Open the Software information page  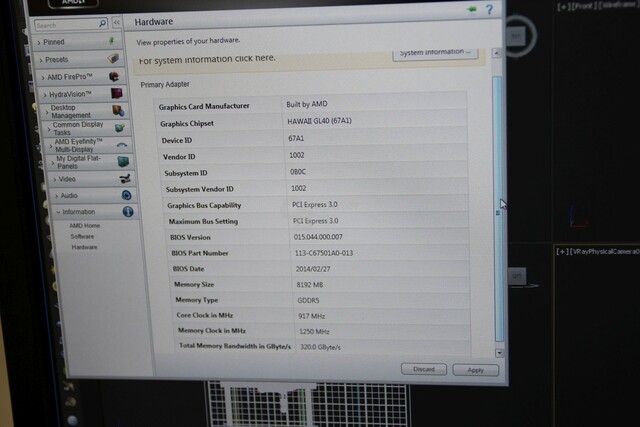click(x=82, y=236)
